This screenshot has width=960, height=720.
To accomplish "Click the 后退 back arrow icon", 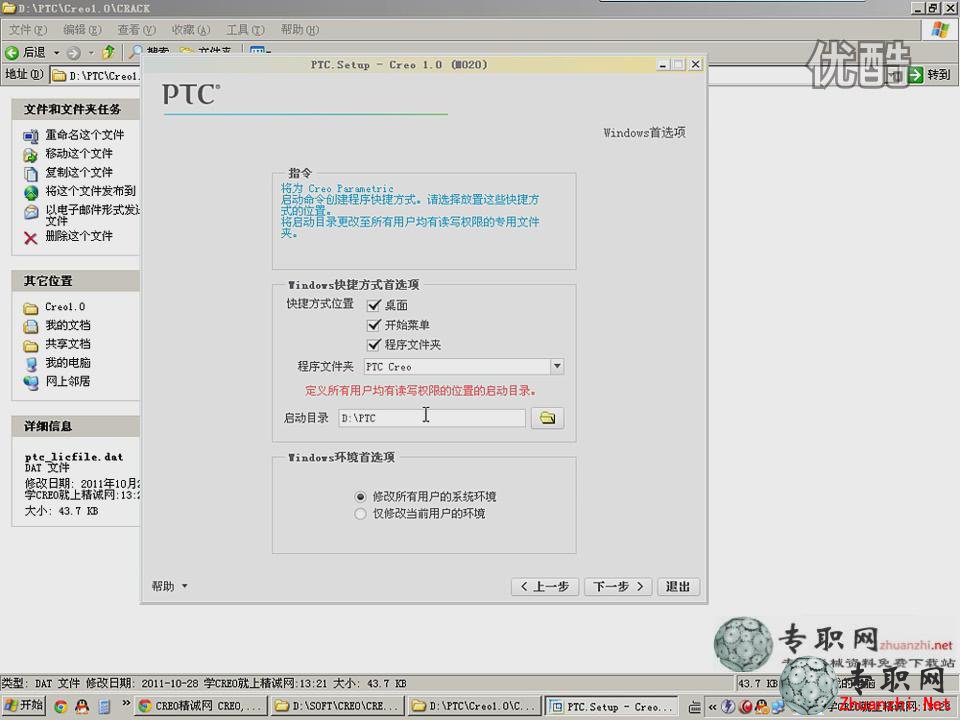I will coord(12,53).
